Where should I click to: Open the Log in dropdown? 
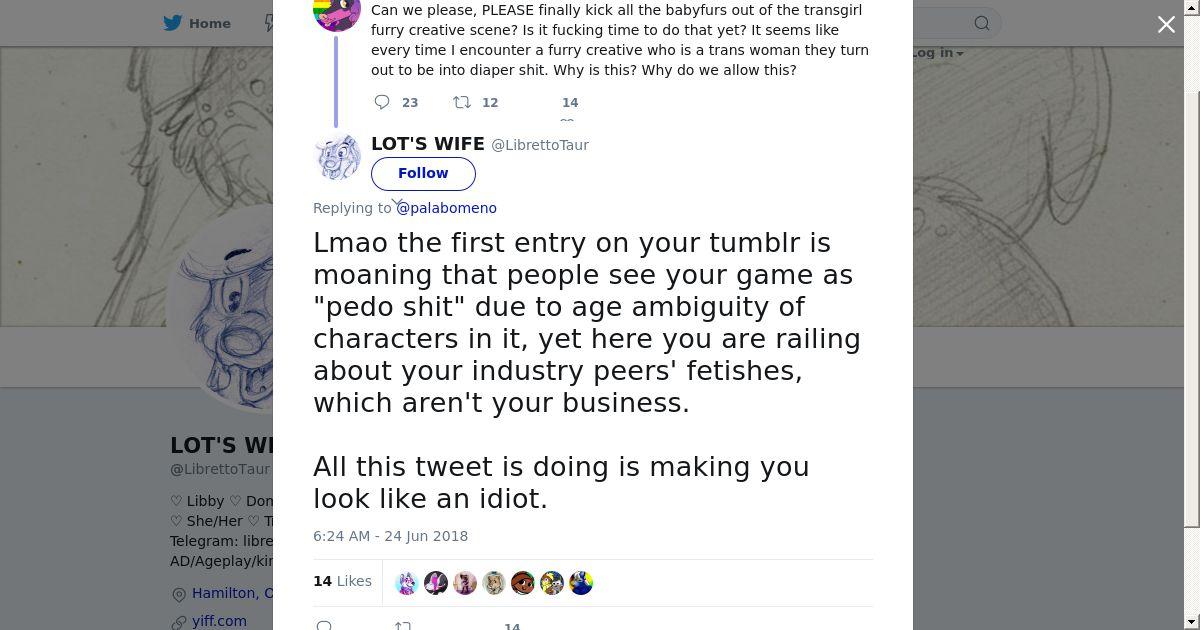tap(936, 53)
